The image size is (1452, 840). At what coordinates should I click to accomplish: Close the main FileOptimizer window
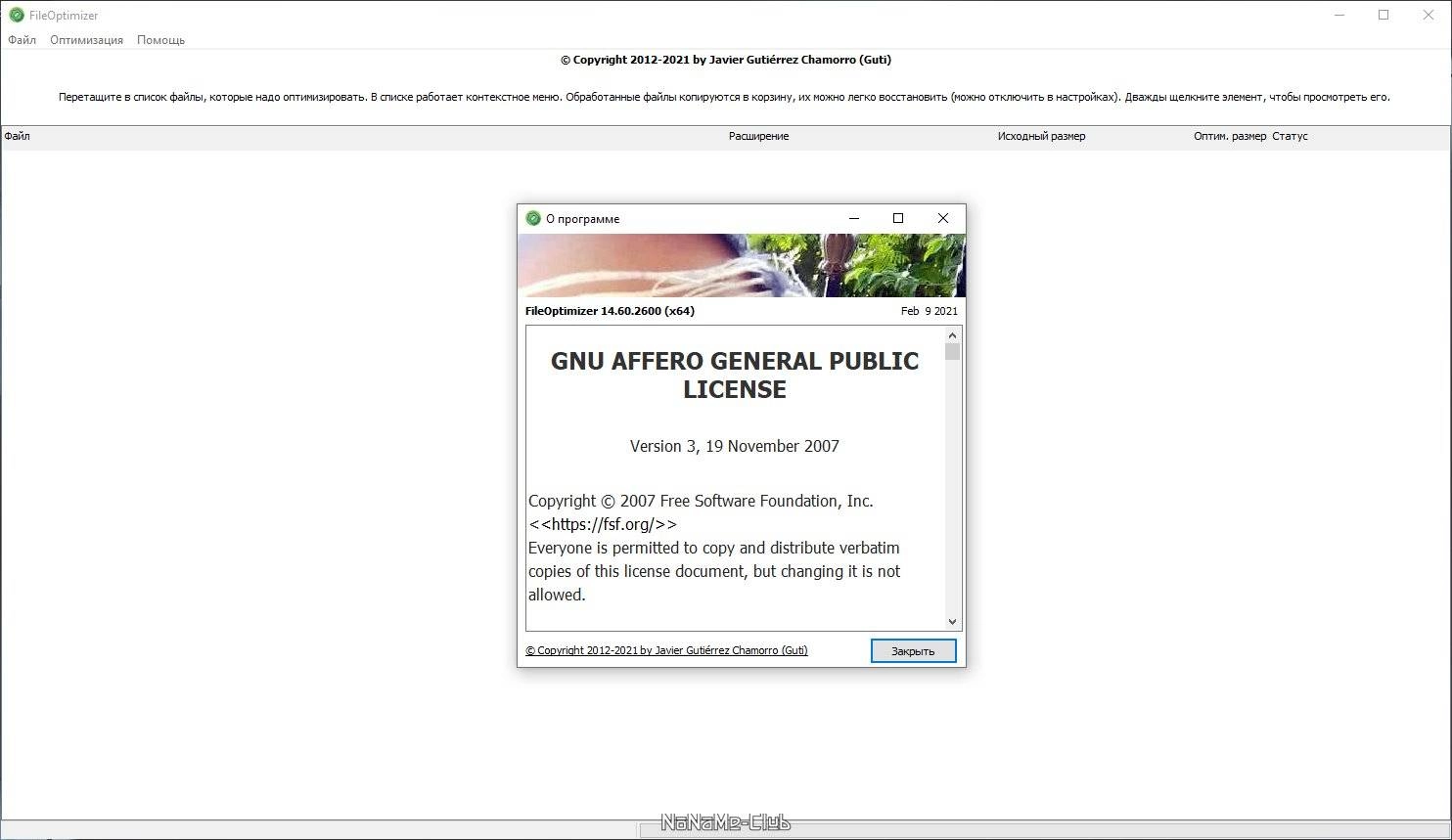click(1429, 15)
